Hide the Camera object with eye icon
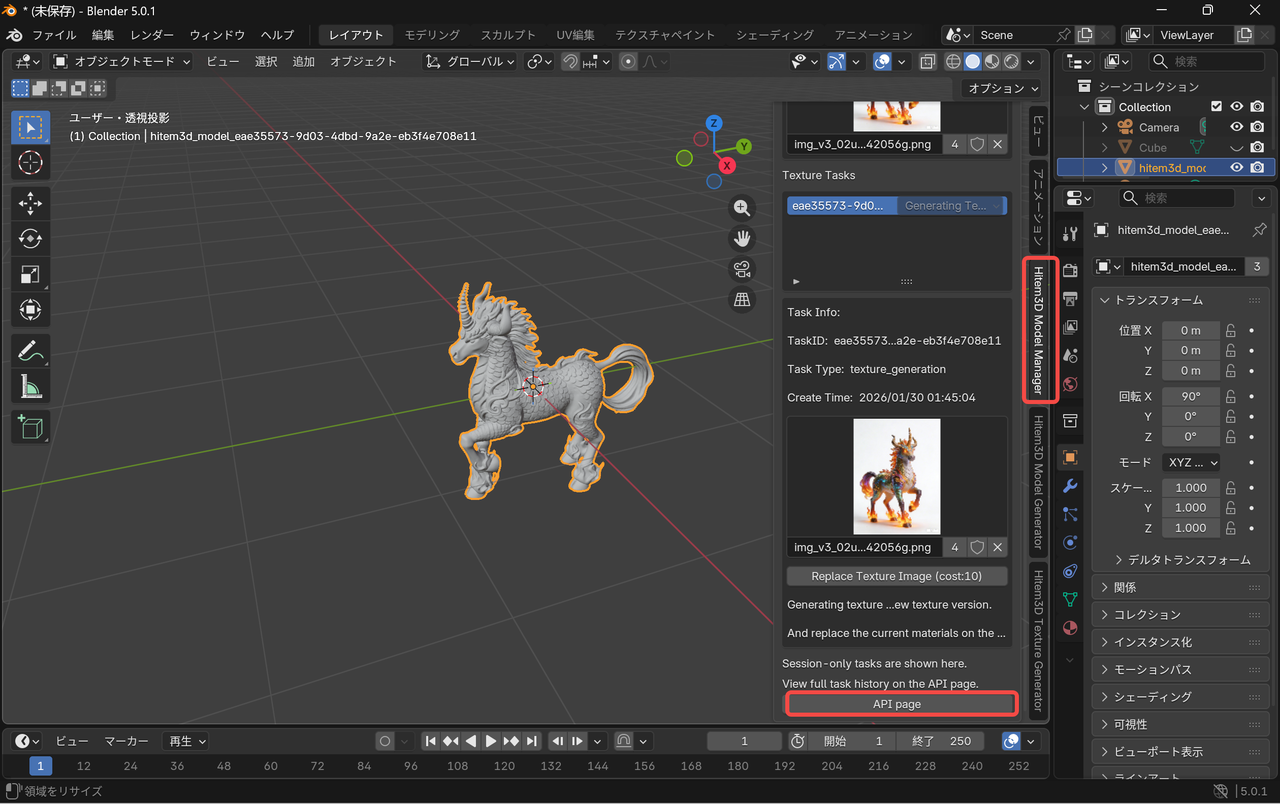Image resolution: width=1280 pixels, height=804 pixels. click(1237, 127)
